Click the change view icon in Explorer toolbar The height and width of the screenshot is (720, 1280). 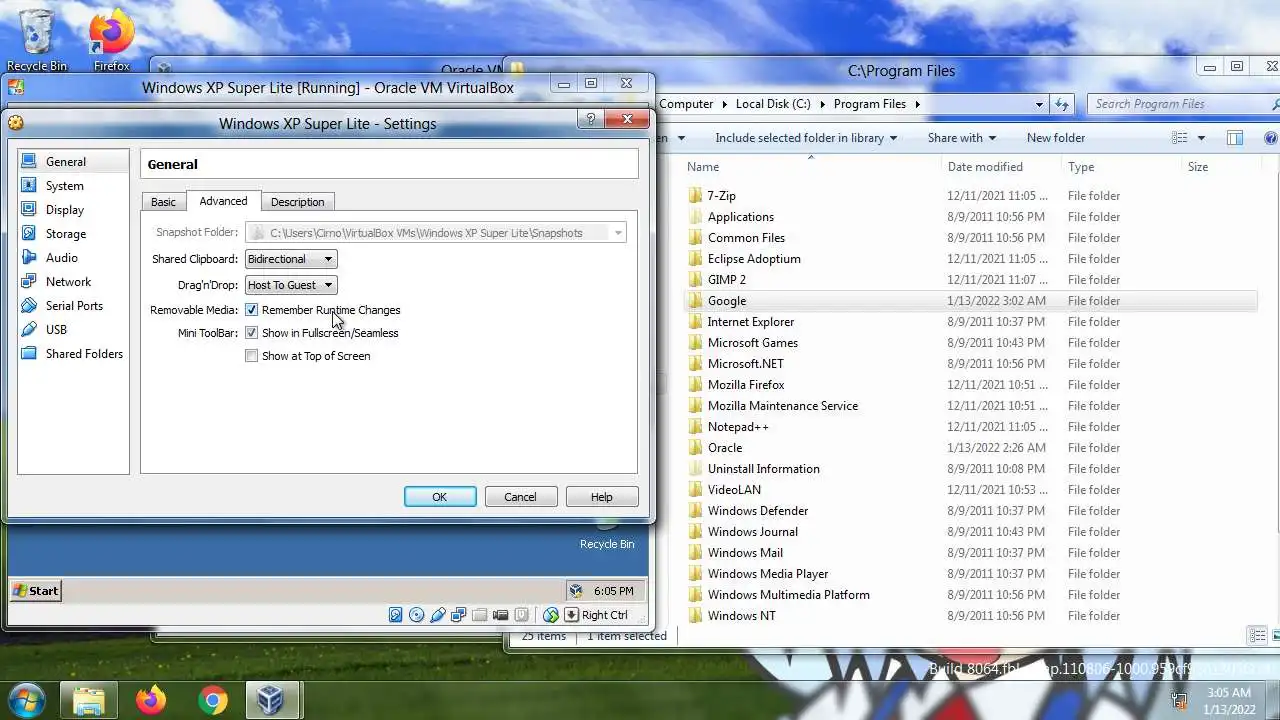(1180, 138)
